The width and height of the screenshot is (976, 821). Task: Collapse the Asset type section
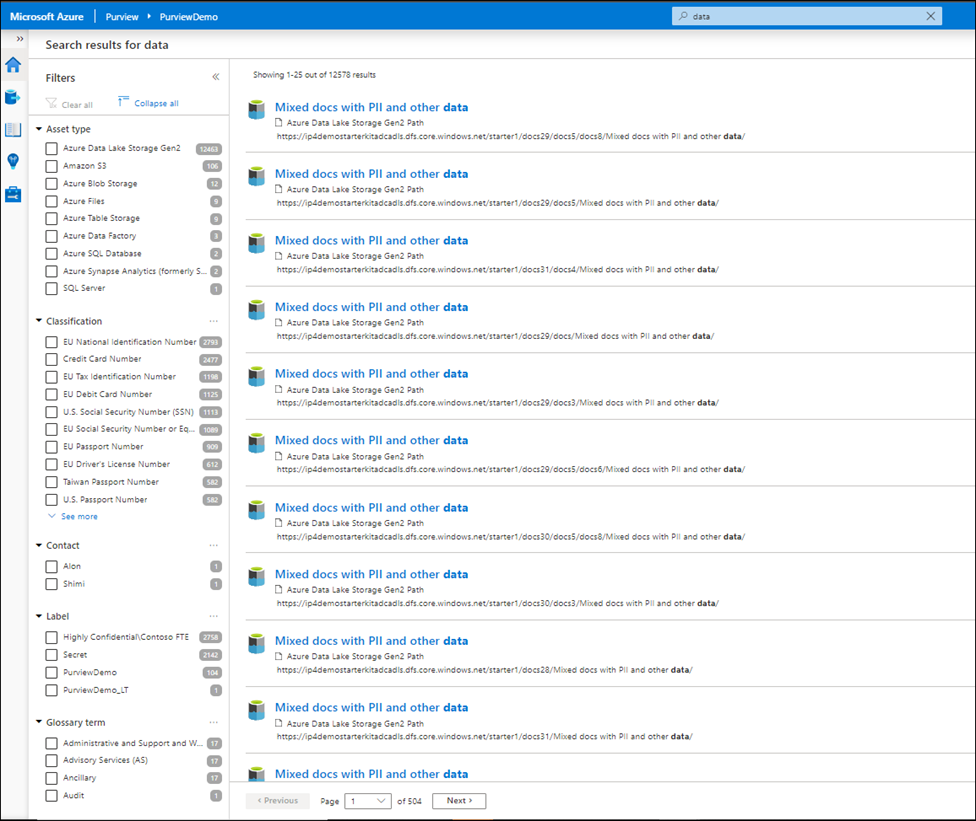coord(39,129)
